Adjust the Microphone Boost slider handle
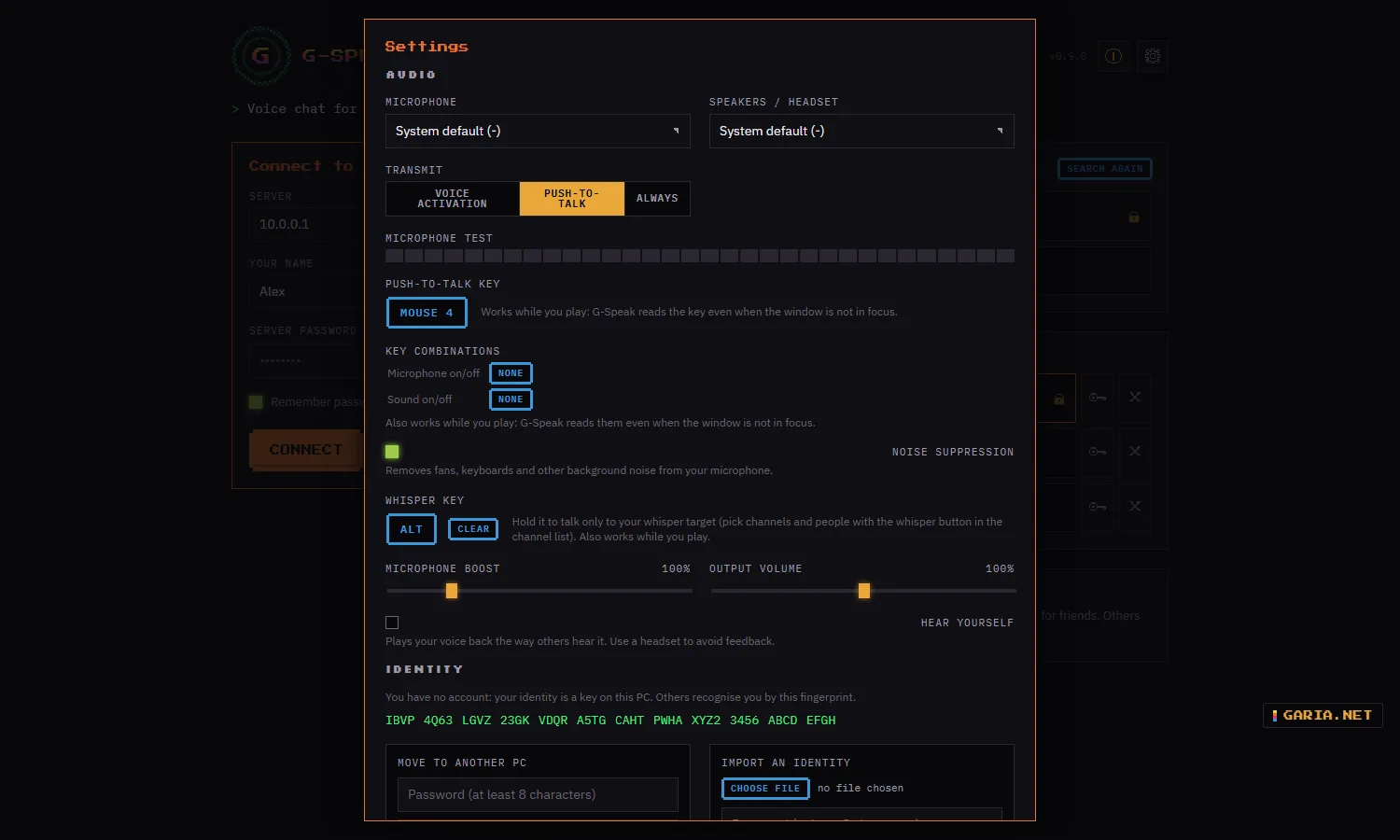Image resolution: width=1400 pixels, height=840 pixels. pos(452,591)
